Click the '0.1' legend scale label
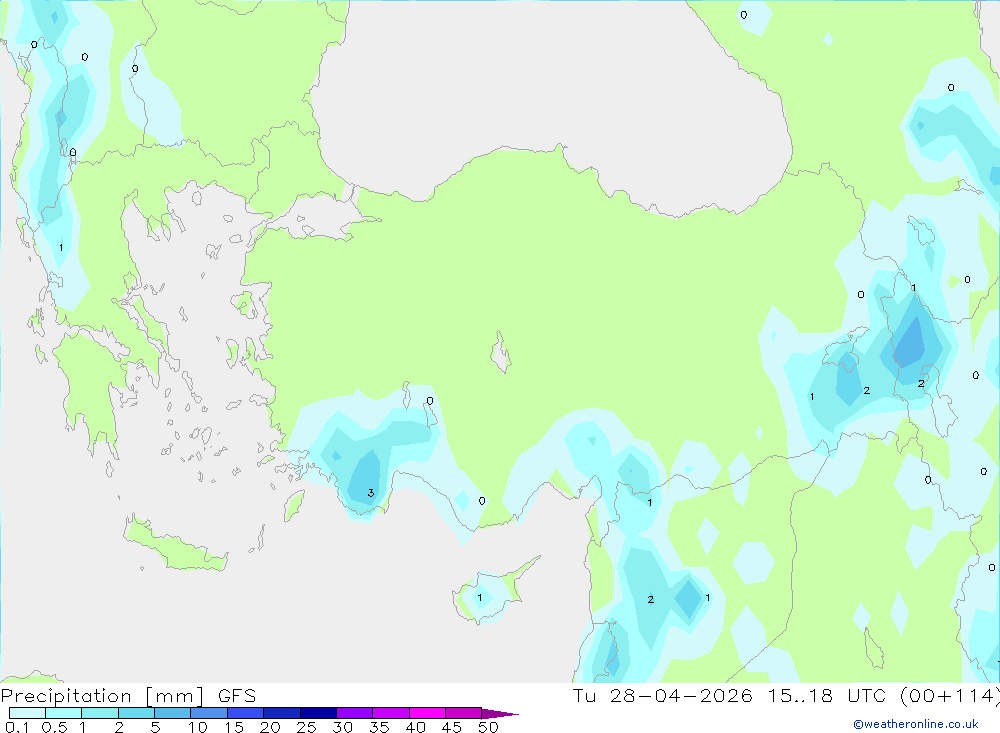Screen dimensions: 1000x733 [x=17, y=727]
